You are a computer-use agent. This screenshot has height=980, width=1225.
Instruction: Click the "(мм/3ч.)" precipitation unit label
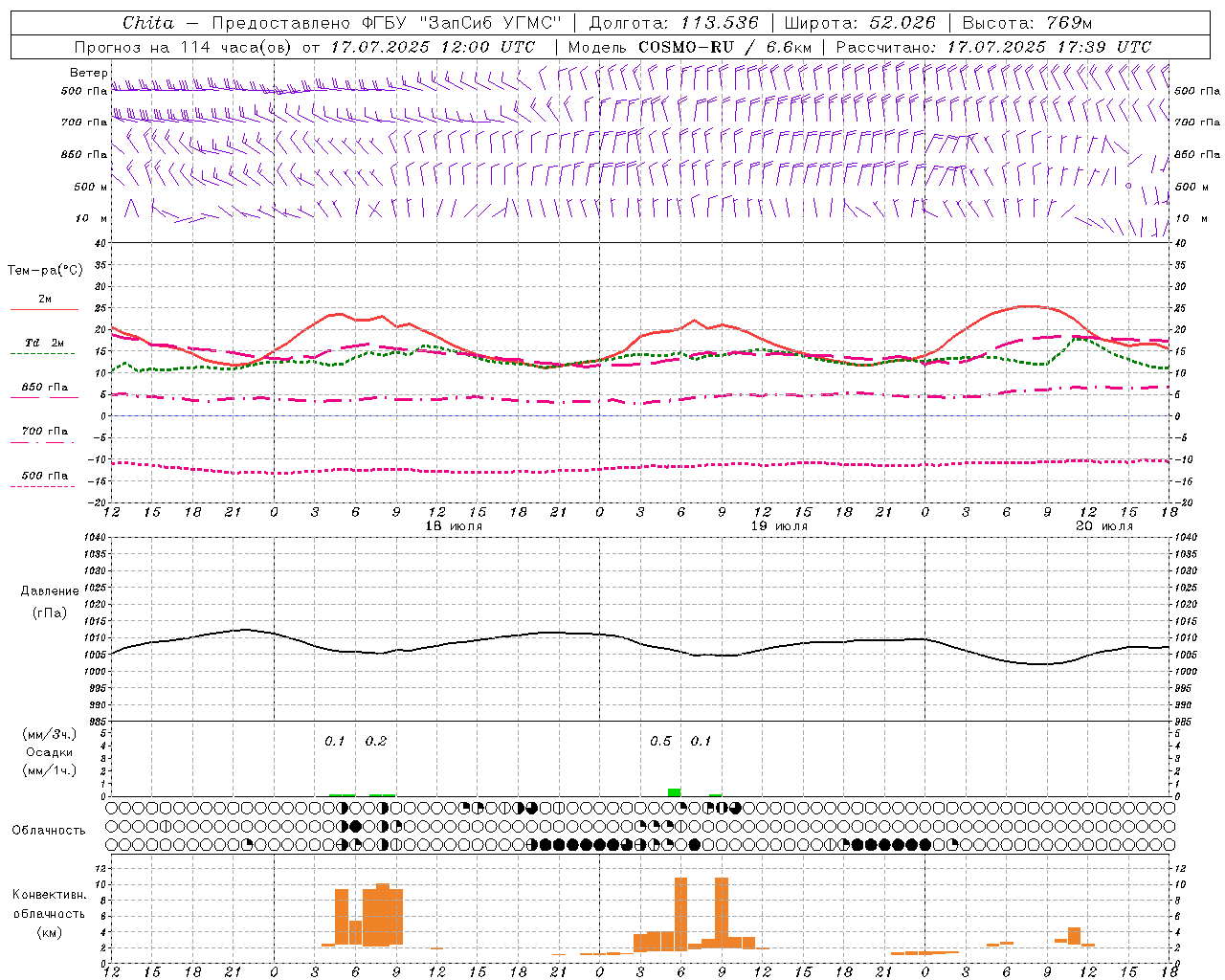pos(49,734)
